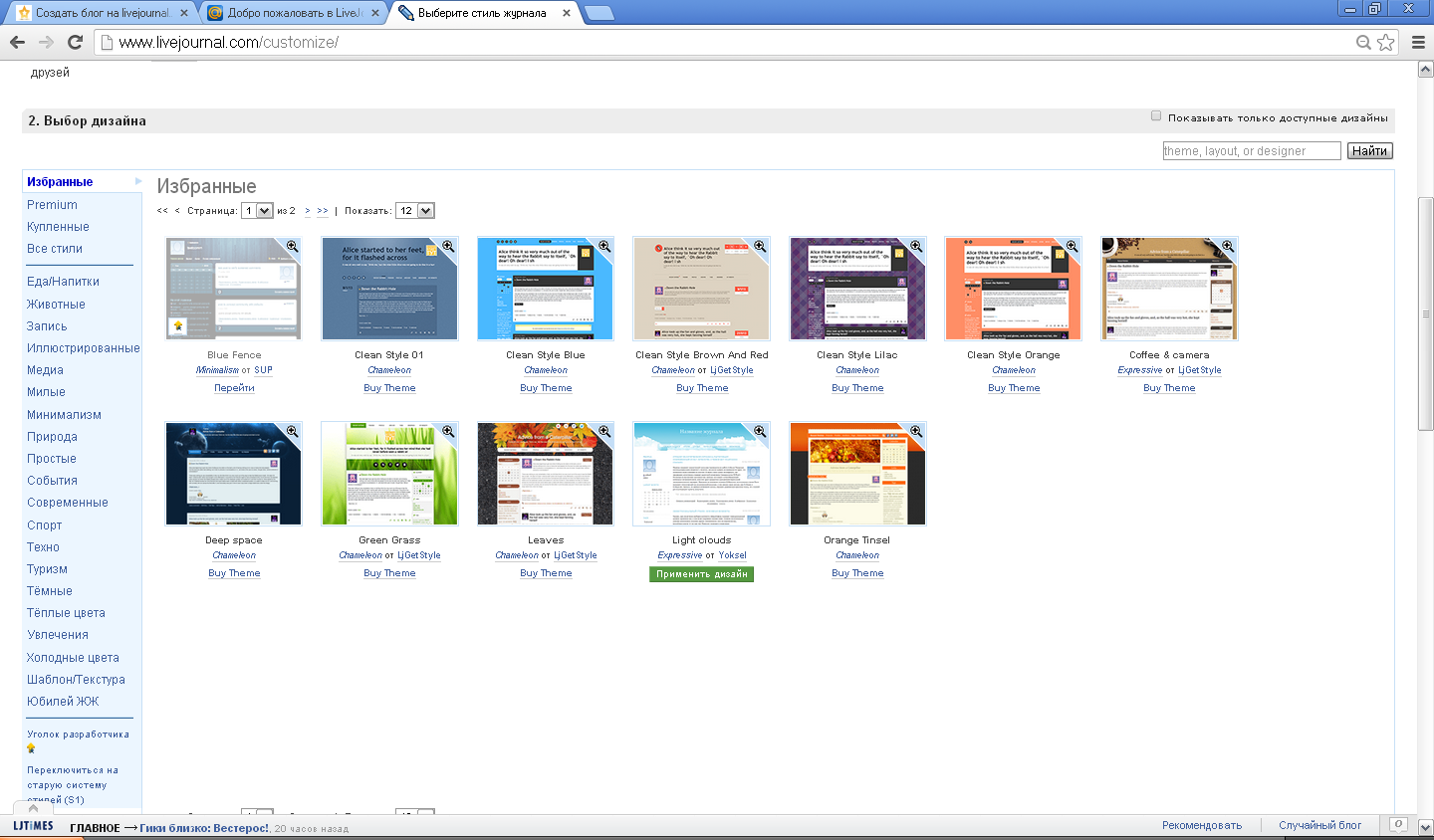Open 'Гики близко: Вестерос!' headline

(x=204, y=828)
